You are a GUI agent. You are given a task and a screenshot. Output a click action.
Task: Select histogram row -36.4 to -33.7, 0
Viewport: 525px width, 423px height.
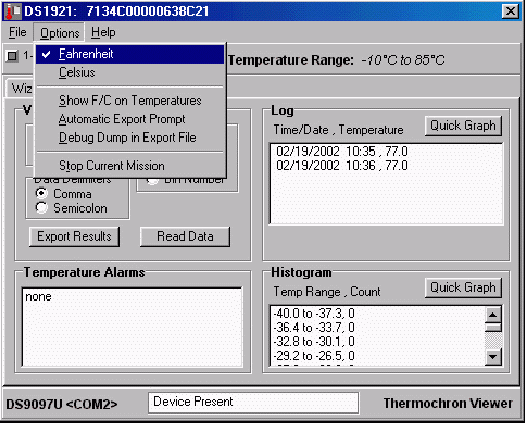tap(314, 327)
